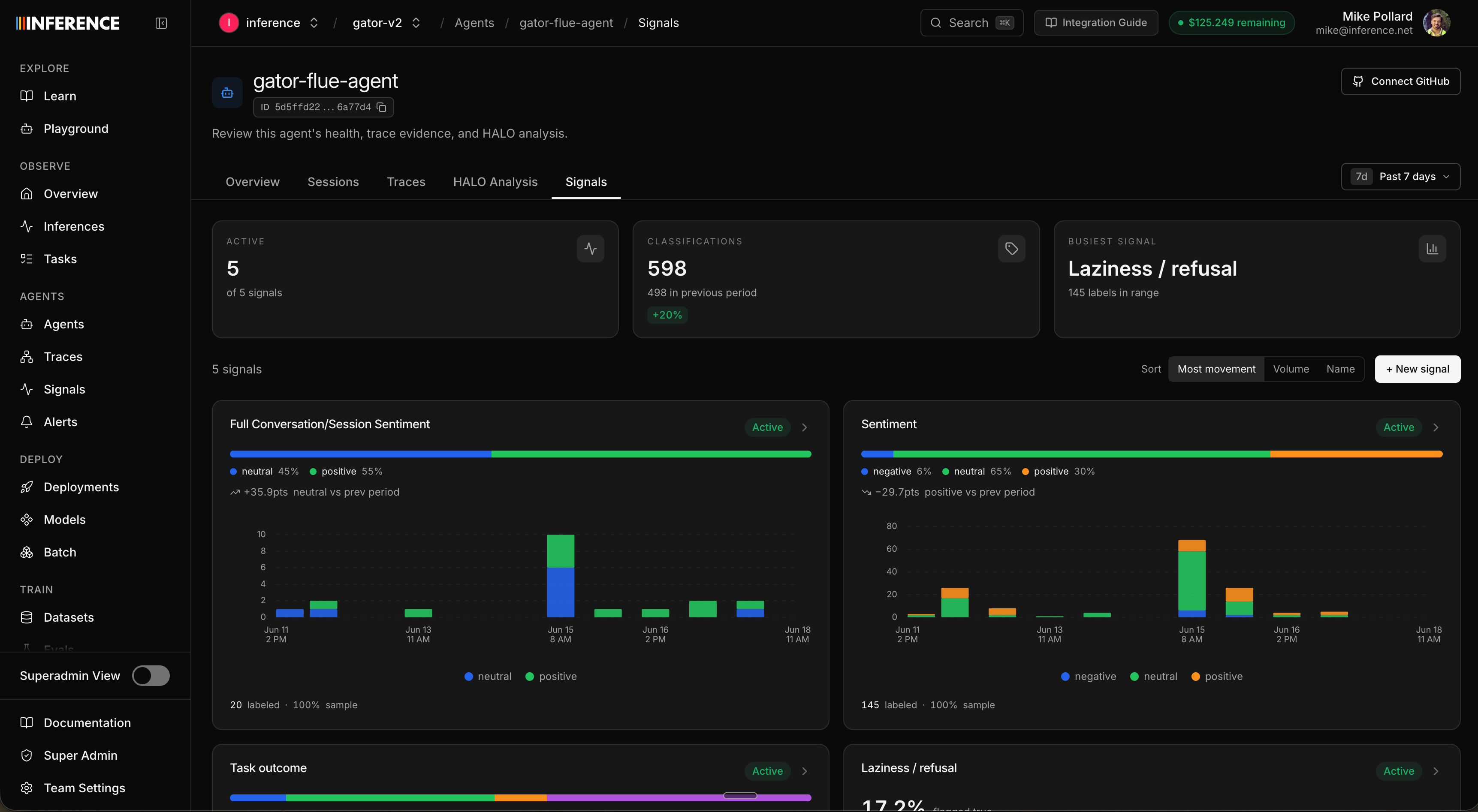Click the Sentiment distribution bar
This screenshot has height=812, width=1478.
click(1152, 454)
